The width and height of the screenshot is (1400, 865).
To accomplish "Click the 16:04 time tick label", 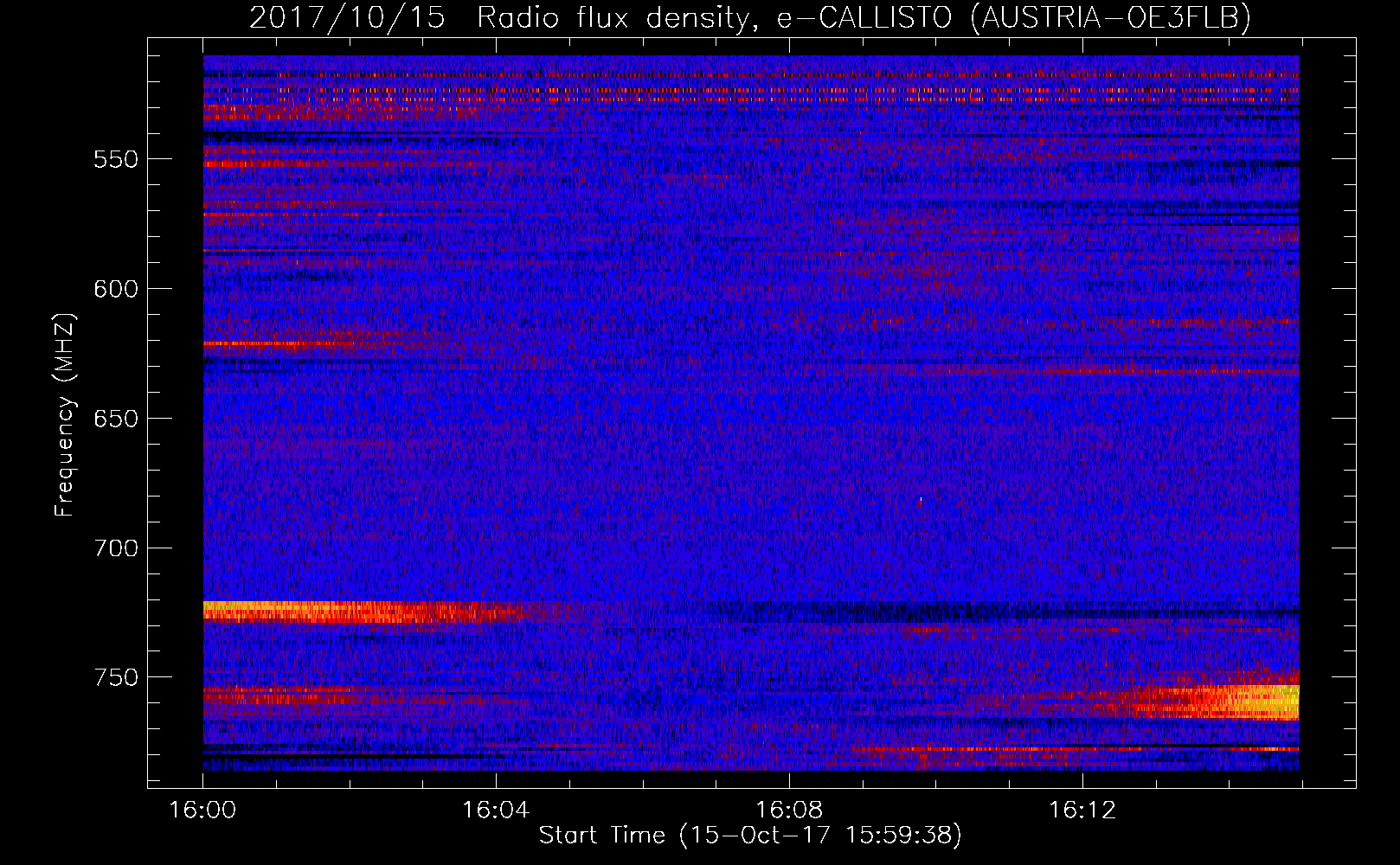I will coord(495,811).
